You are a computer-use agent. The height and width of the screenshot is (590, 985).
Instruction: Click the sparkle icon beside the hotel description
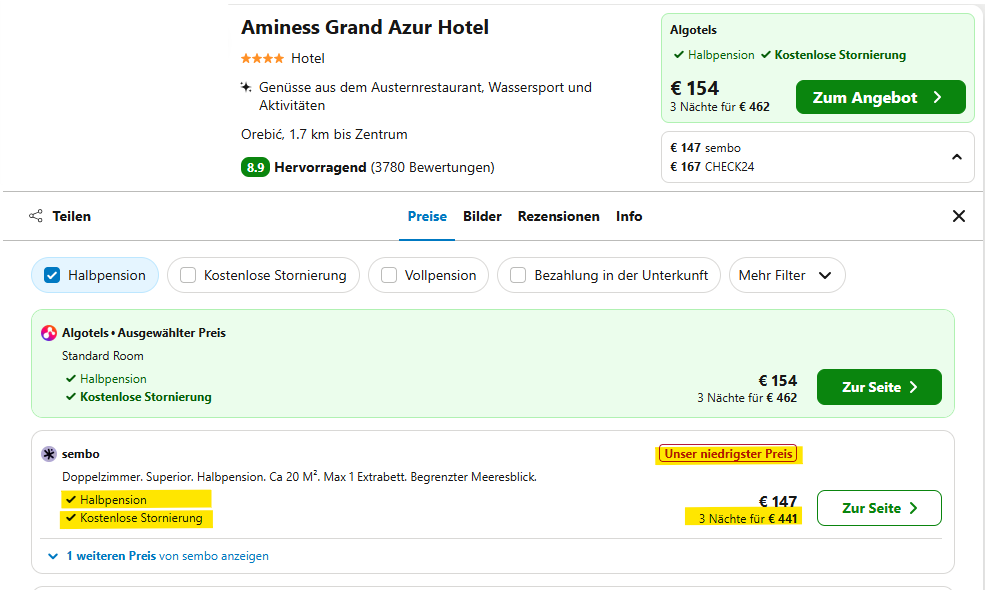coord(246,87)
